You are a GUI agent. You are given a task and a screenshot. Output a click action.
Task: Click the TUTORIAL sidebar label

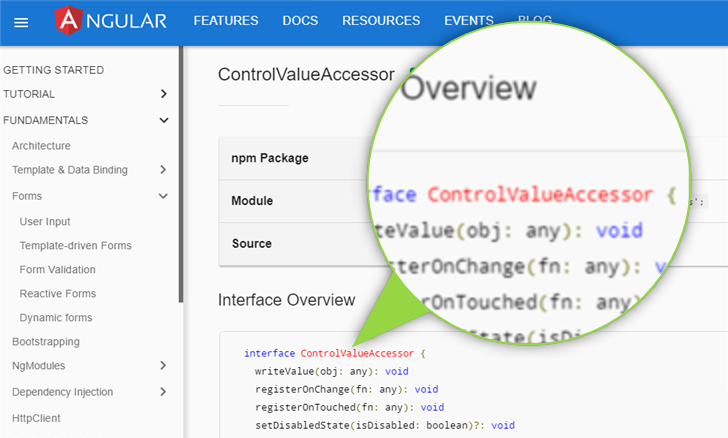pyautogui.click(x=29, y=94)
